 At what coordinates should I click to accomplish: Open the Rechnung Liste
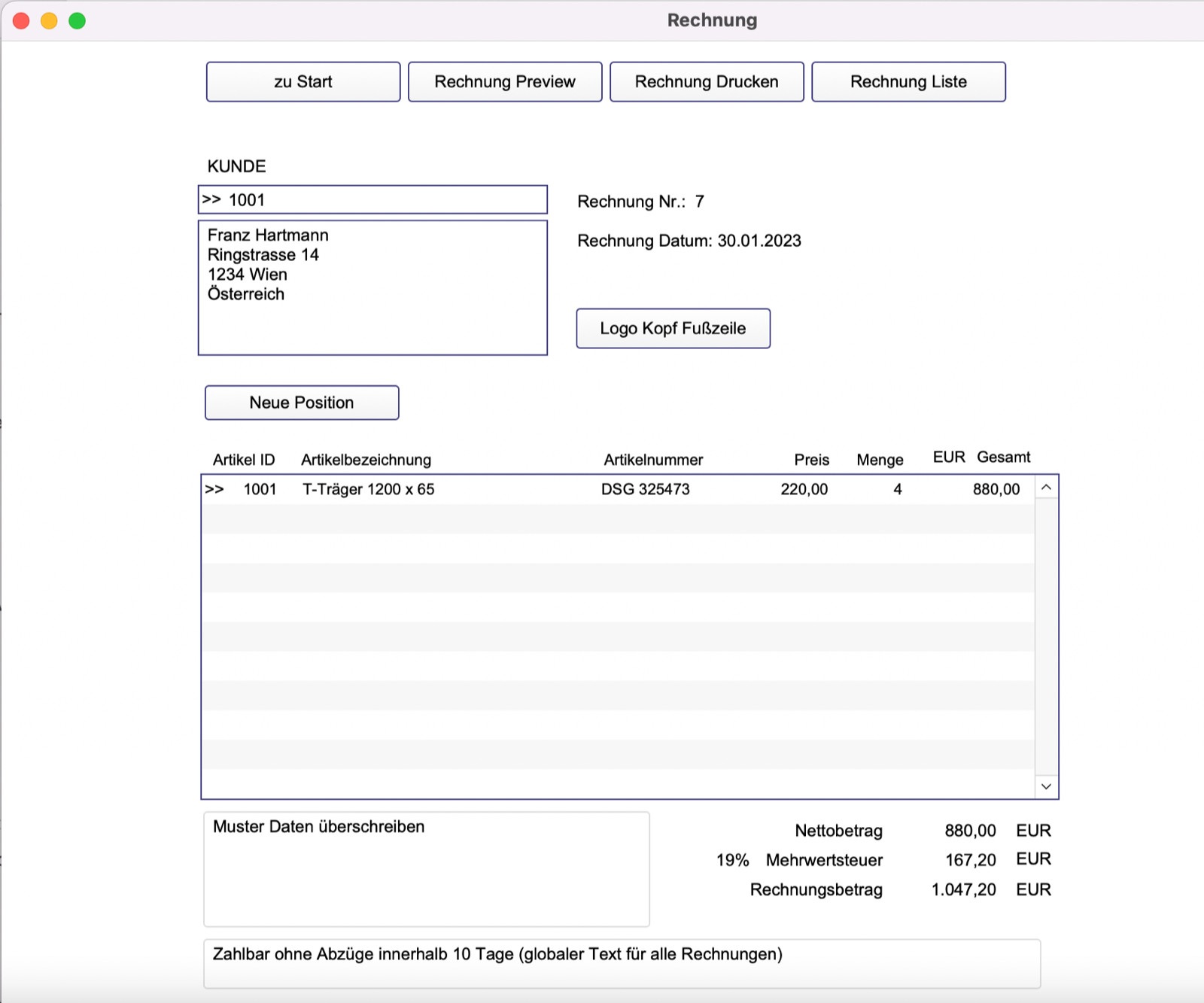[908, 82]
